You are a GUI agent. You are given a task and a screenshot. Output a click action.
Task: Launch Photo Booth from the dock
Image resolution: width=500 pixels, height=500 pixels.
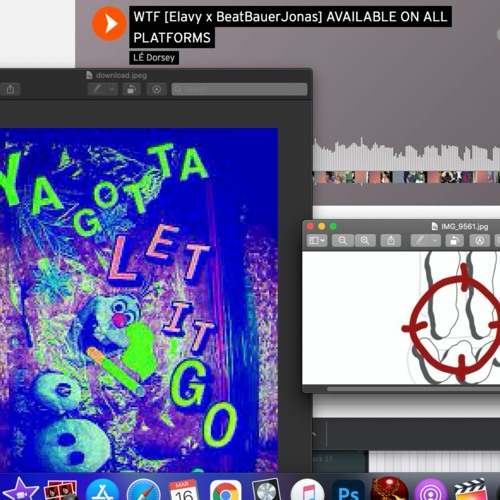(61, 490)
